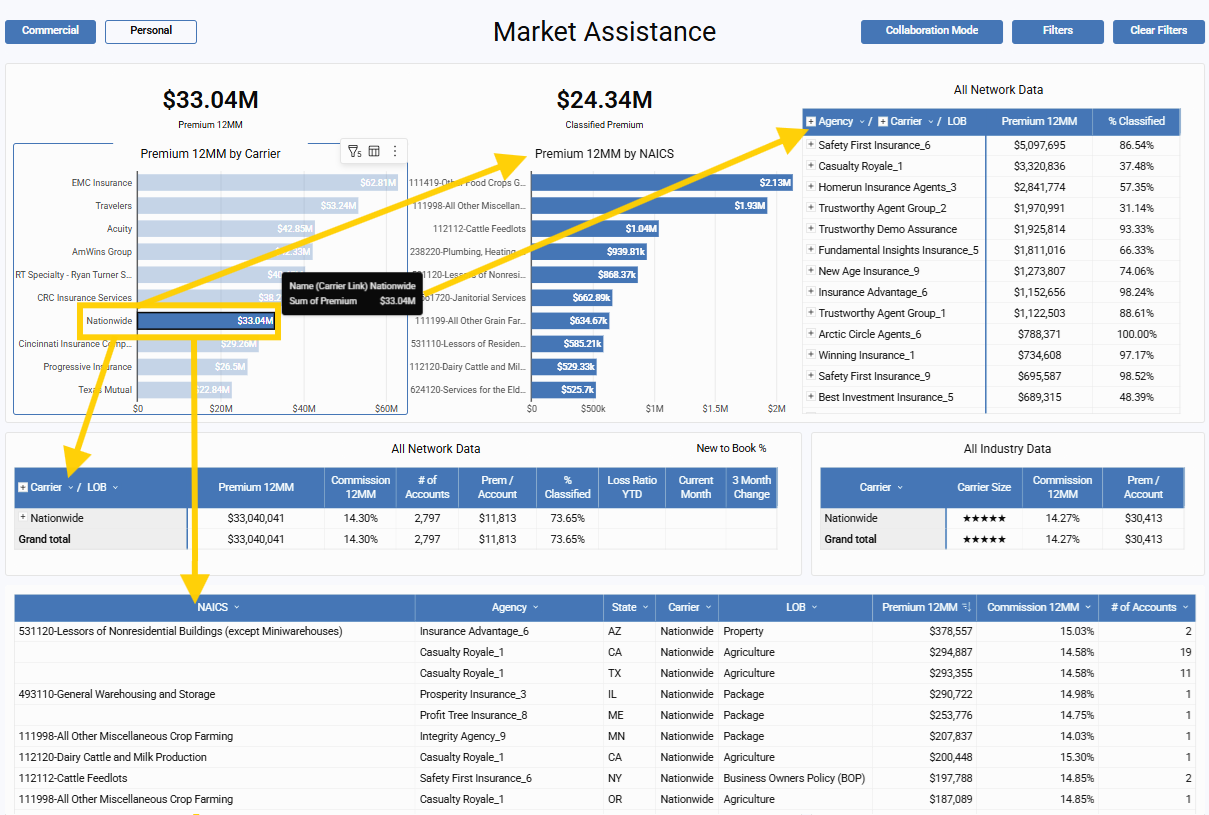1209x815 pixels.
Task: Open the State column dropdown
Action: [646, 607]
